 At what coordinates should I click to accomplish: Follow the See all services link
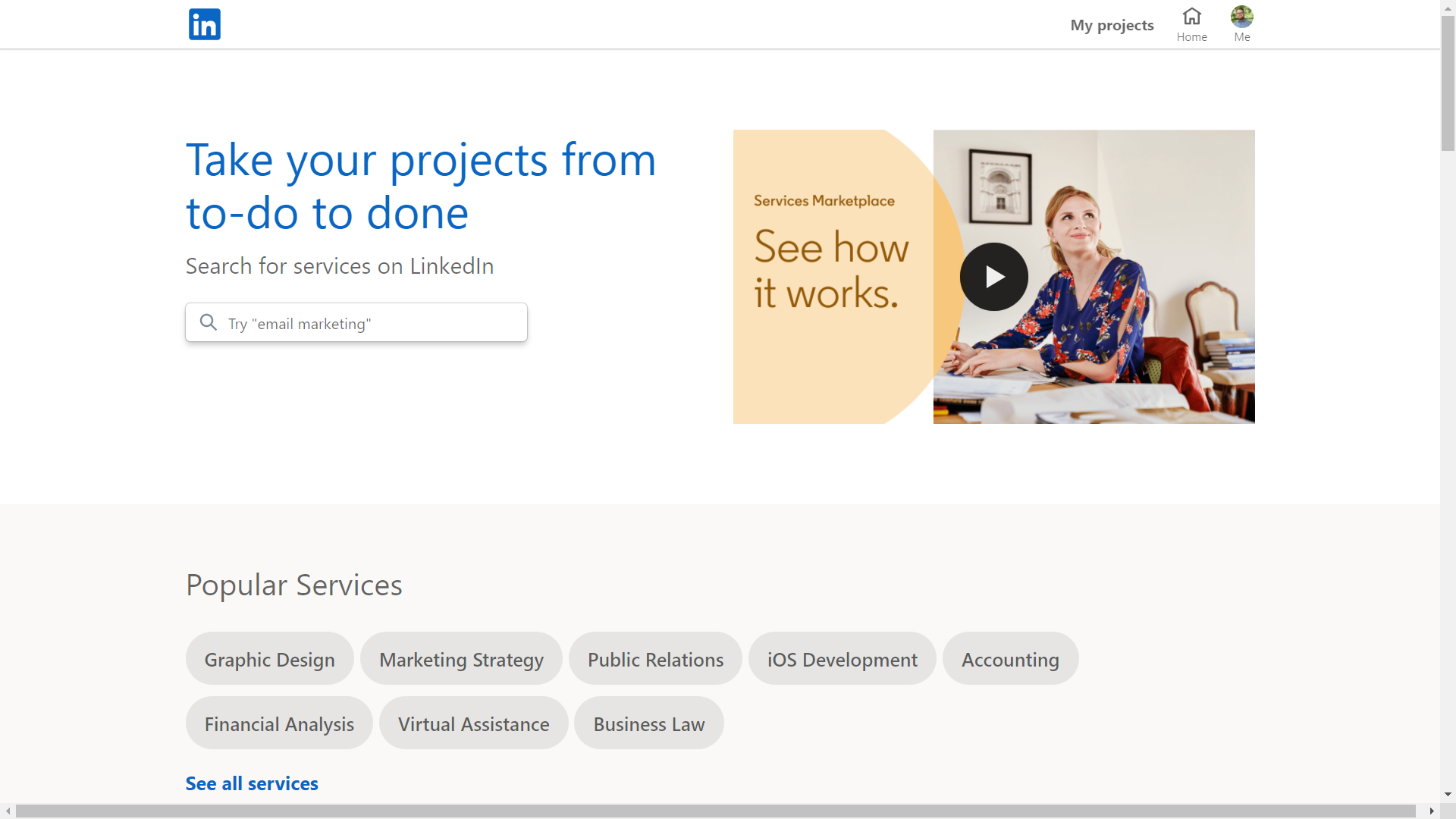pyautogui.click(x=252, y=783)
